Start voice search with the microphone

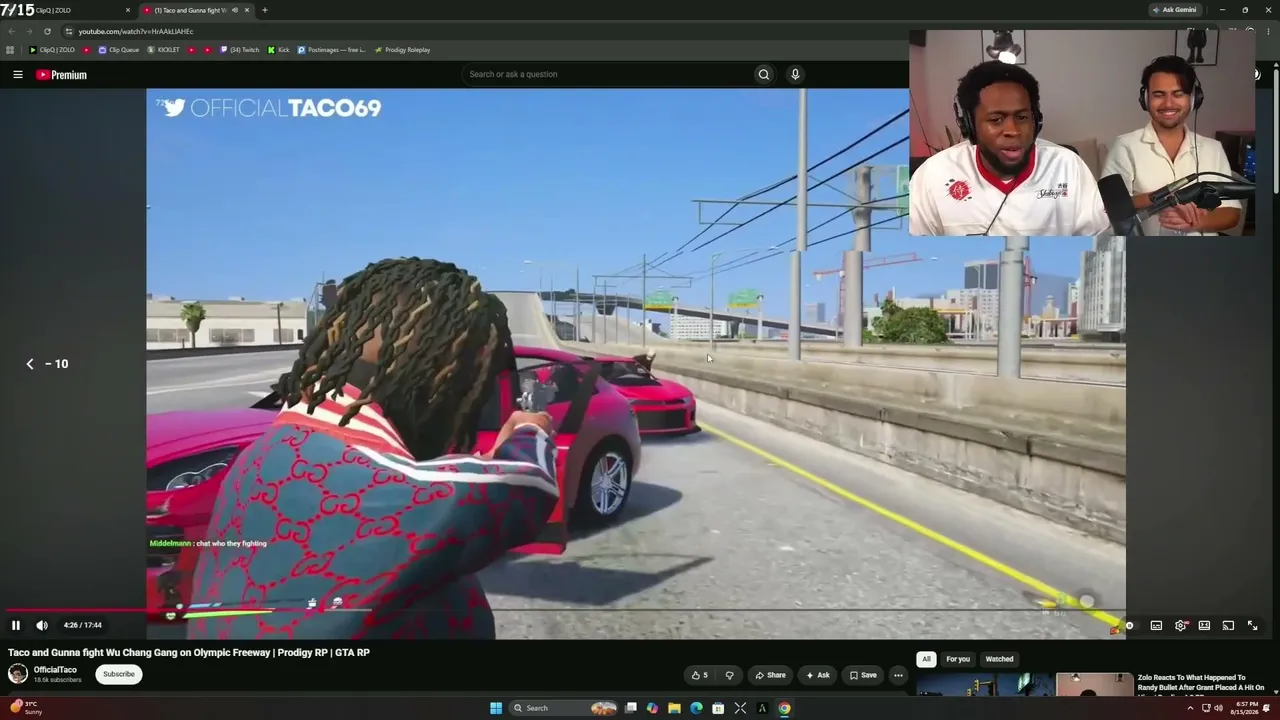click(x=795, y=74)
